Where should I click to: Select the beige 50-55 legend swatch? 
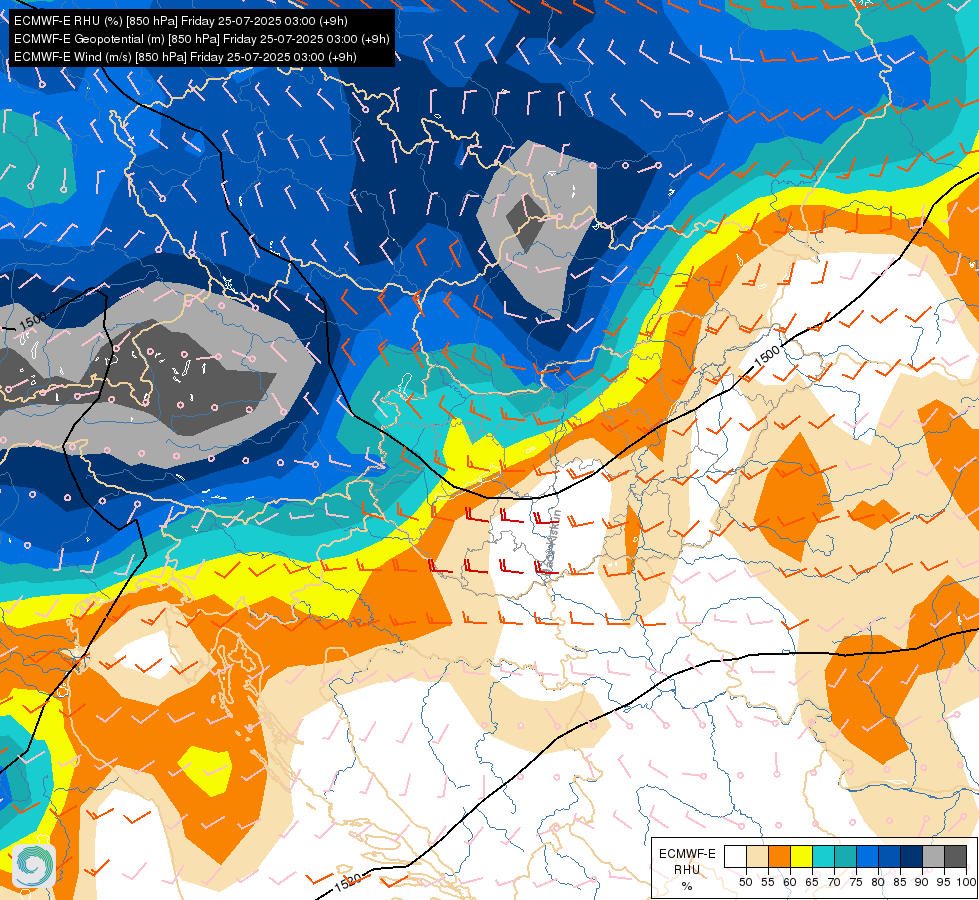click(757, 857)
